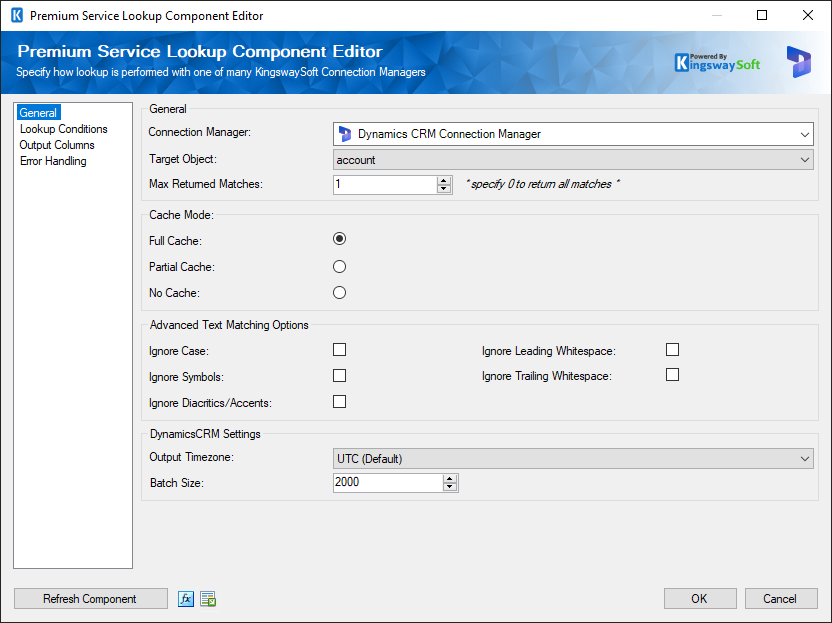Click the Target Object label

(x=183, y=159)
